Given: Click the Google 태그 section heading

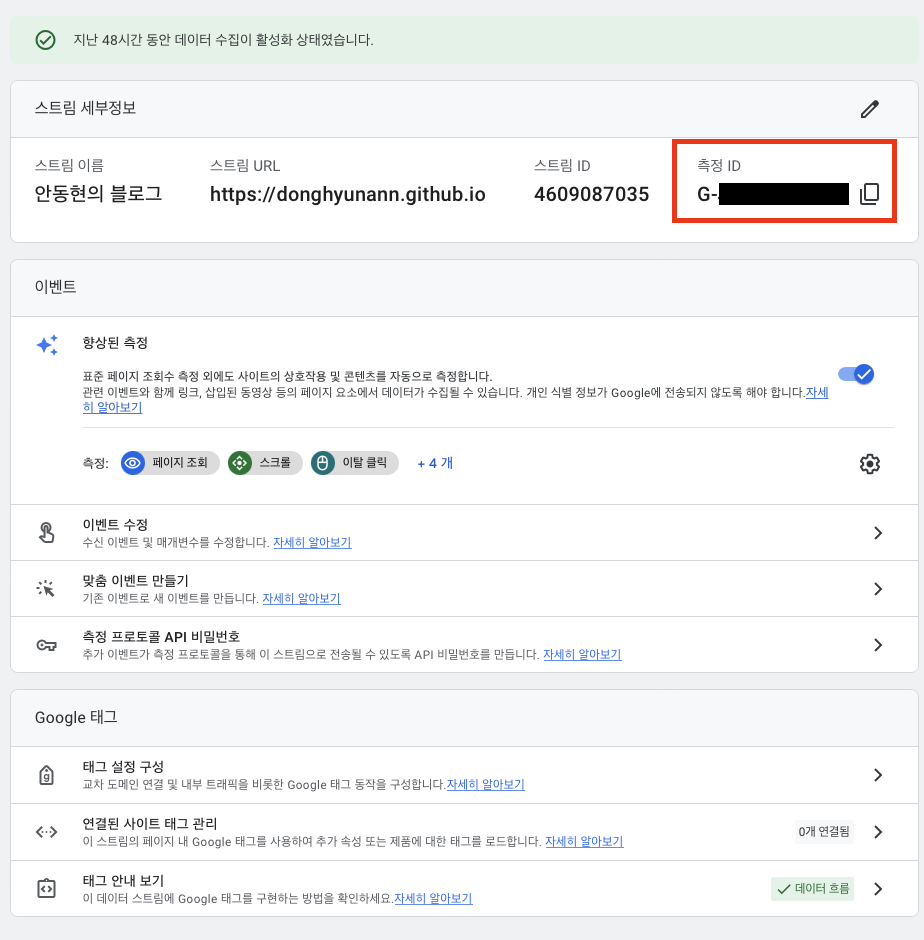Looking at the screenshot, I should (x=76, y=717).
